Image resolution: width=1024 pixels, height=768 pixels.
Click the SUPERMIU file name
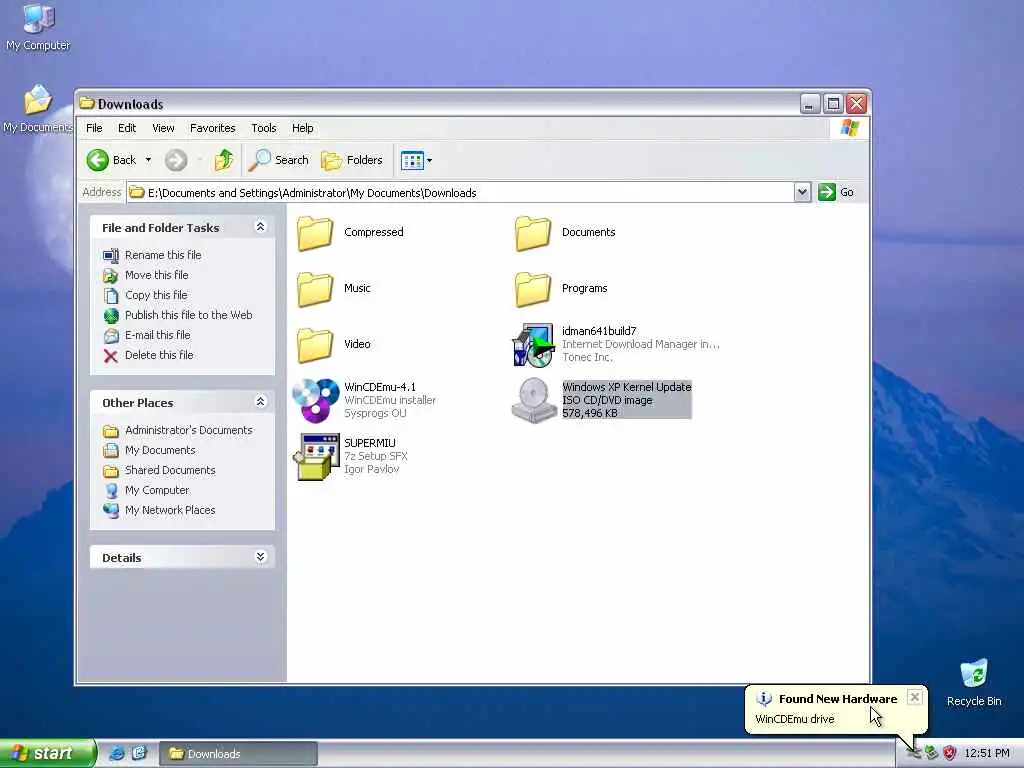point(370,443)
